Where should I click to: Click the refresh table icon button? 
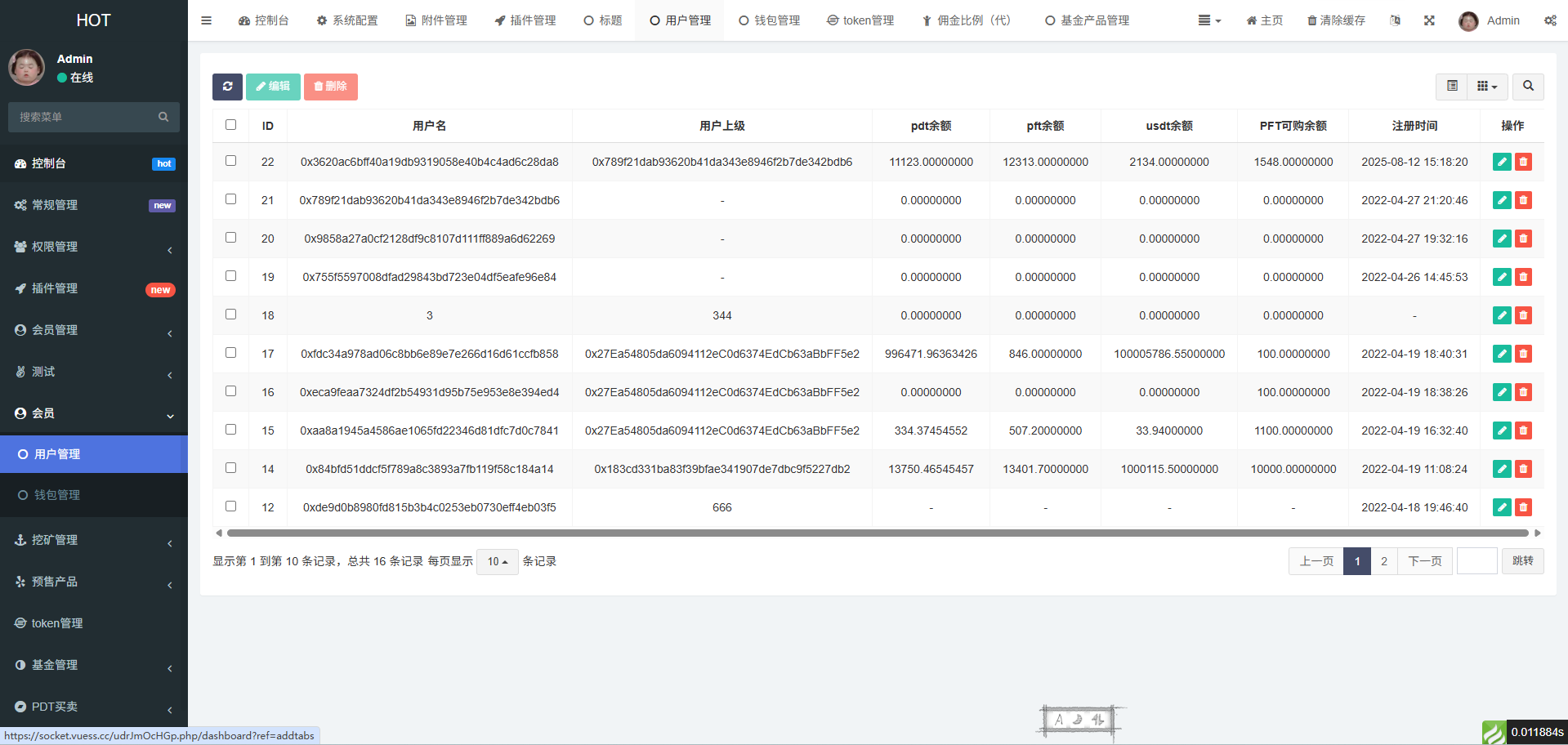pyautogui.click(x=227, y=87)
